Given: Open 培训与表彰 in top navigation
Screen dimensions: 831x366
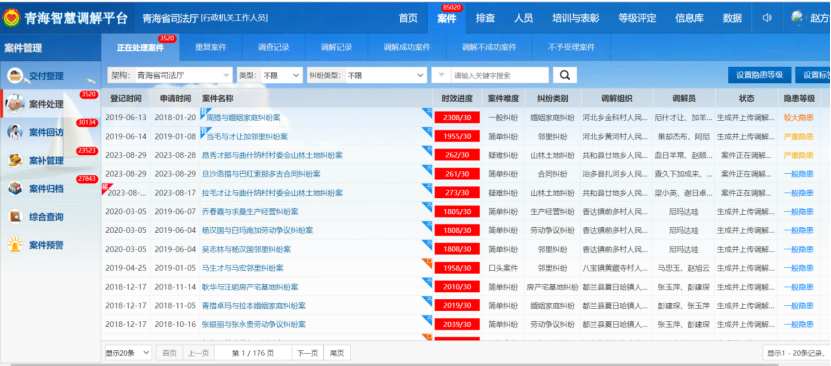Looking at the screenshot, I should pyautogui.click(x=576, y=18).
